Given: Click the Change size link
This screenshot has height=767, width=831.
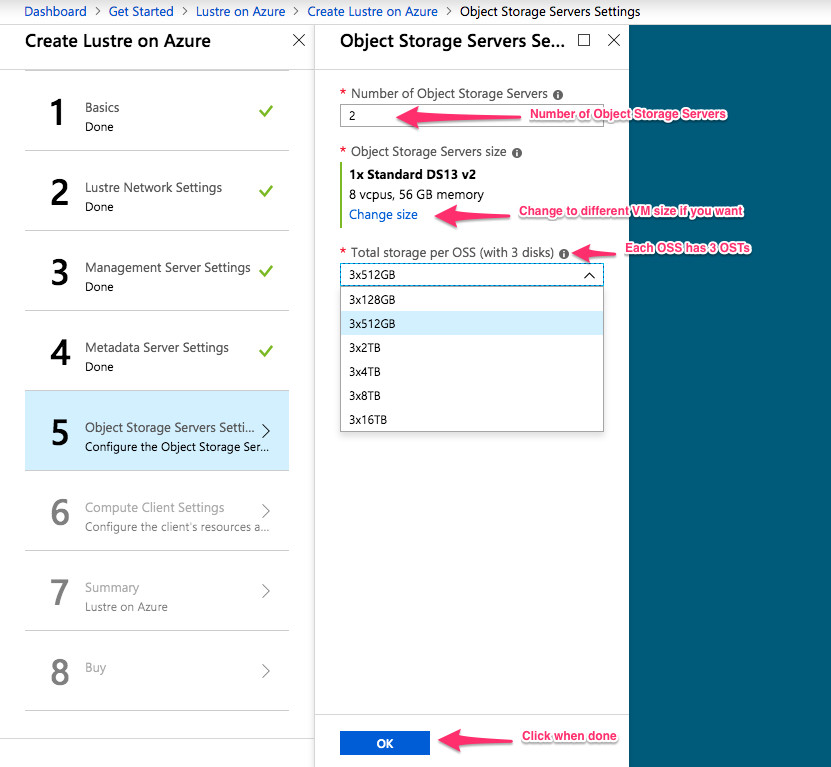Looking at the screenshot, I should coord(383,215).
